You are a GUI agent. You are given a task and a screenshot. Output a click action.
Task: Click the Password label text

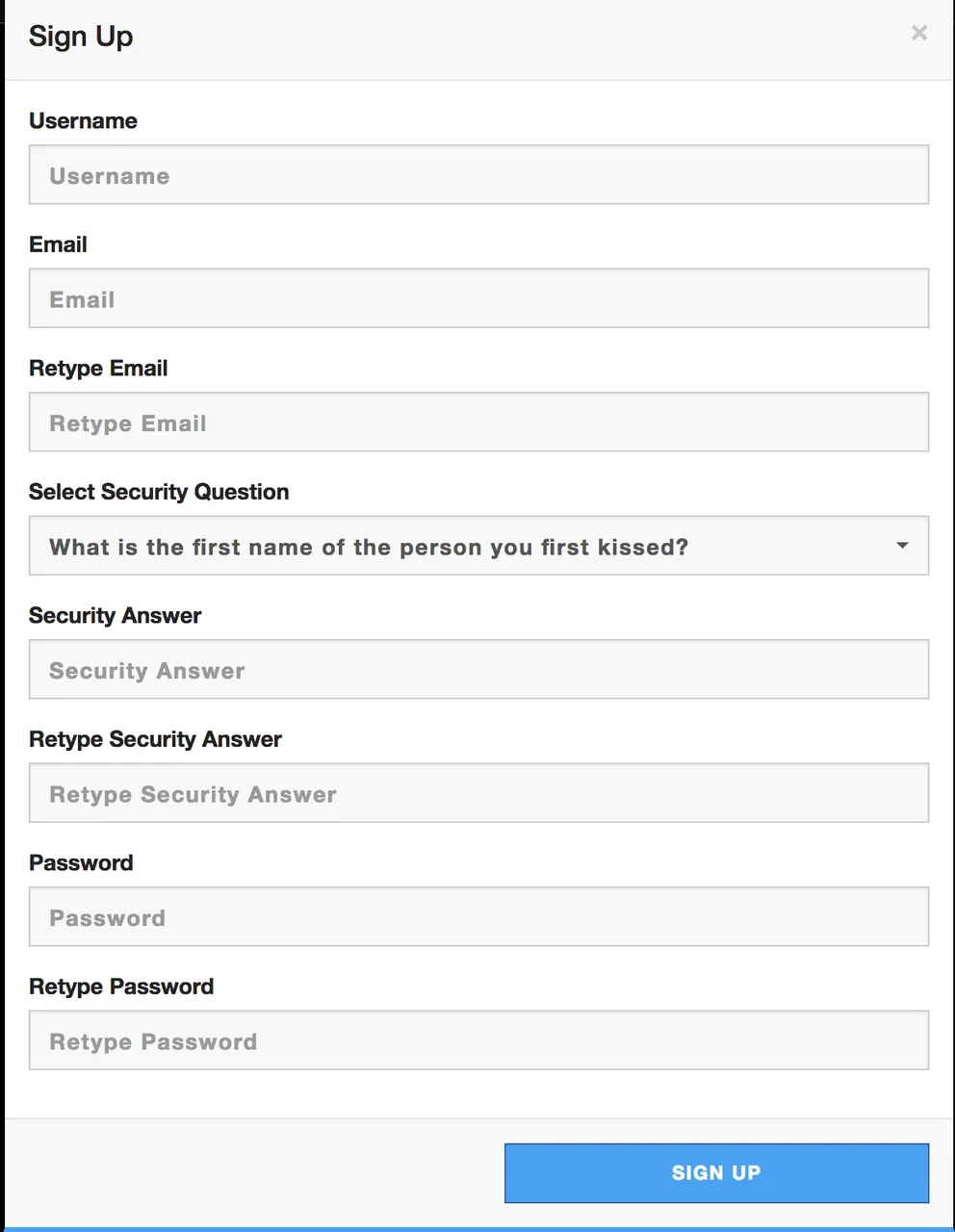[81, 863]
